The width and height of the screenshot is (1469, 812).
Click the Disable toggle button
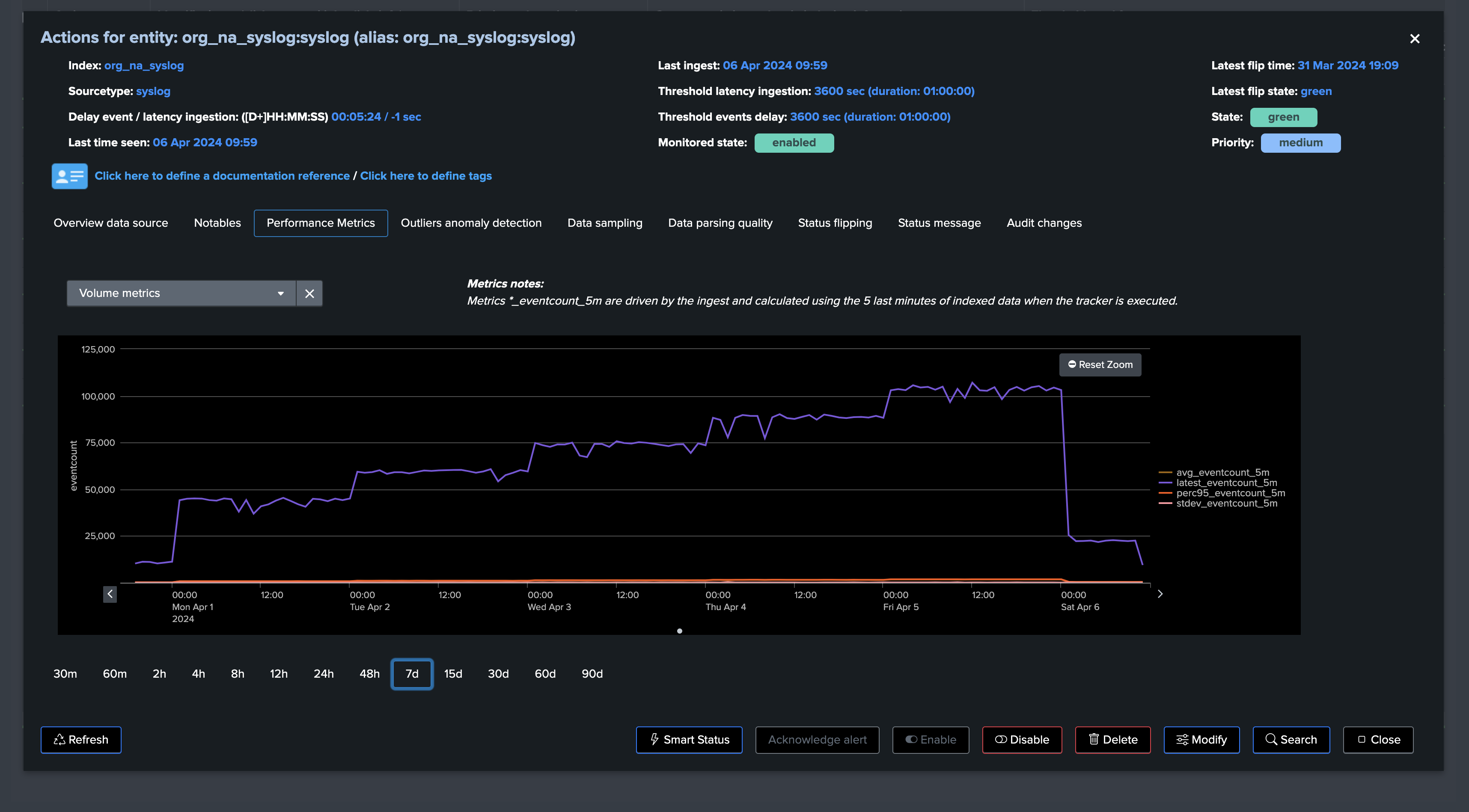click(x=1022, y=740)
